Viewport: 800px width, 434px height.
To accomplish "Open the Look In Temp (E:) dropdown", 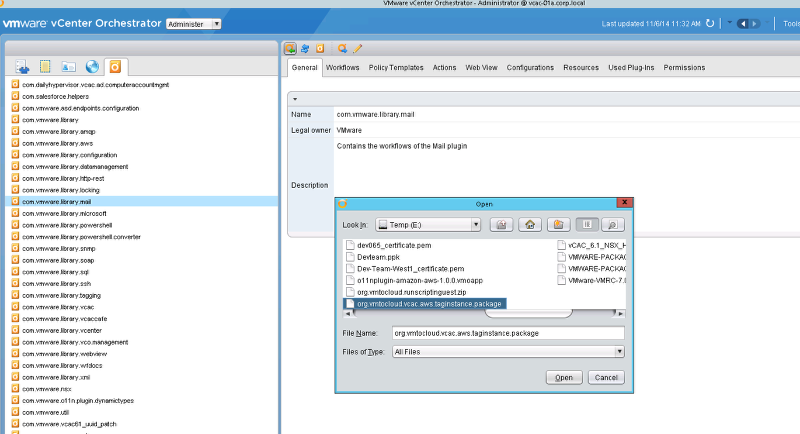I will pos(428,225).
